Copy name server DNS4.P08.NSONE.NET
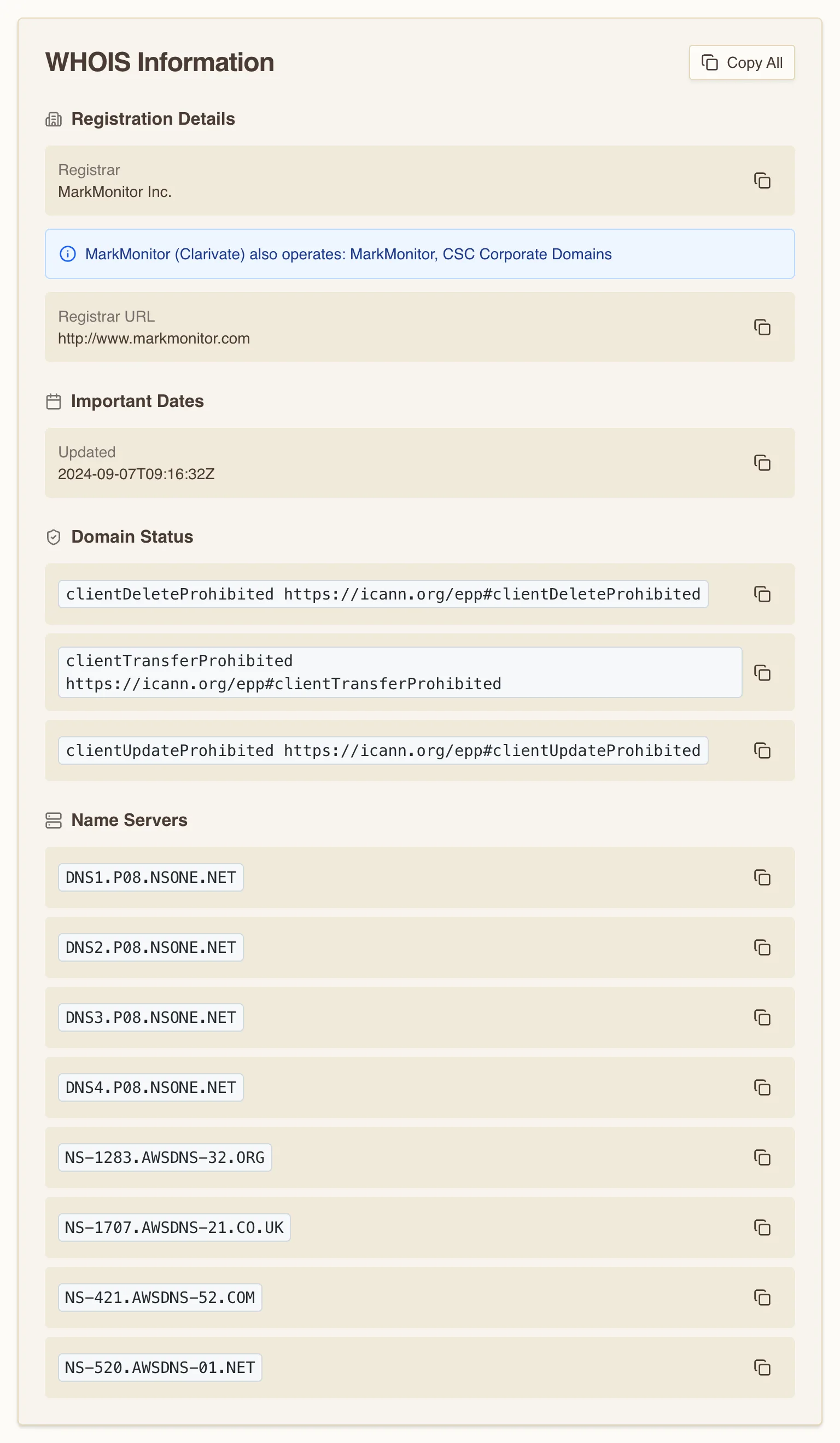The width and height of the screenshot is (840, 1443). click(x=762, y=1087)
